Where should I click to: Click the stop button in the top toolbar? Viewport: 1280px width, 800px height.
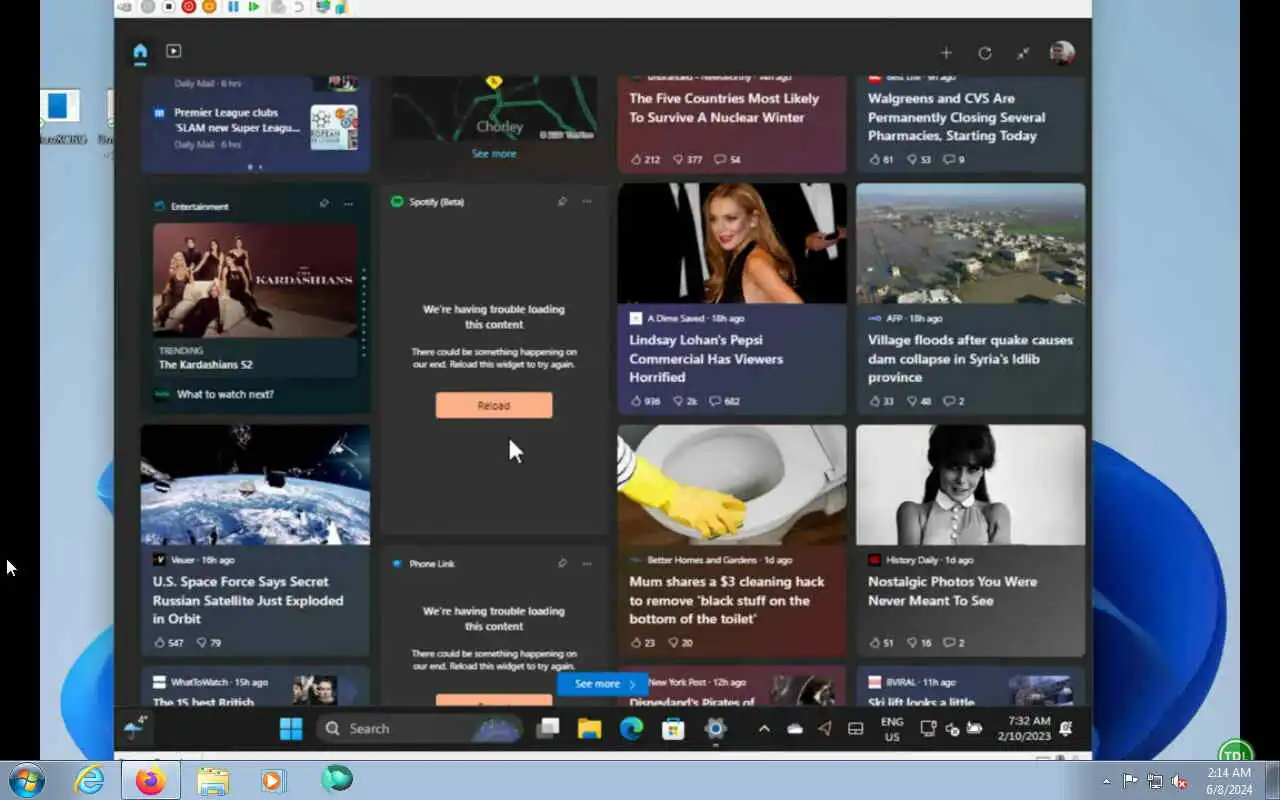(168, 7)
